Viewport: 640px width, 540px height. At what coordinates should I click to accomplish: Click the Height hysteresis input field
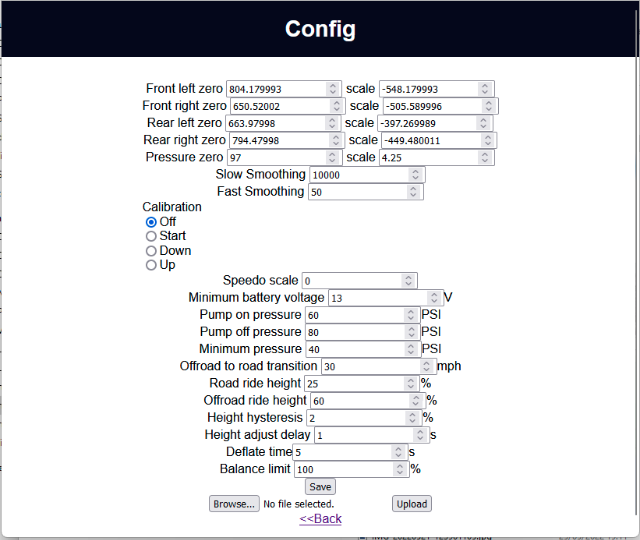[355, 418]
